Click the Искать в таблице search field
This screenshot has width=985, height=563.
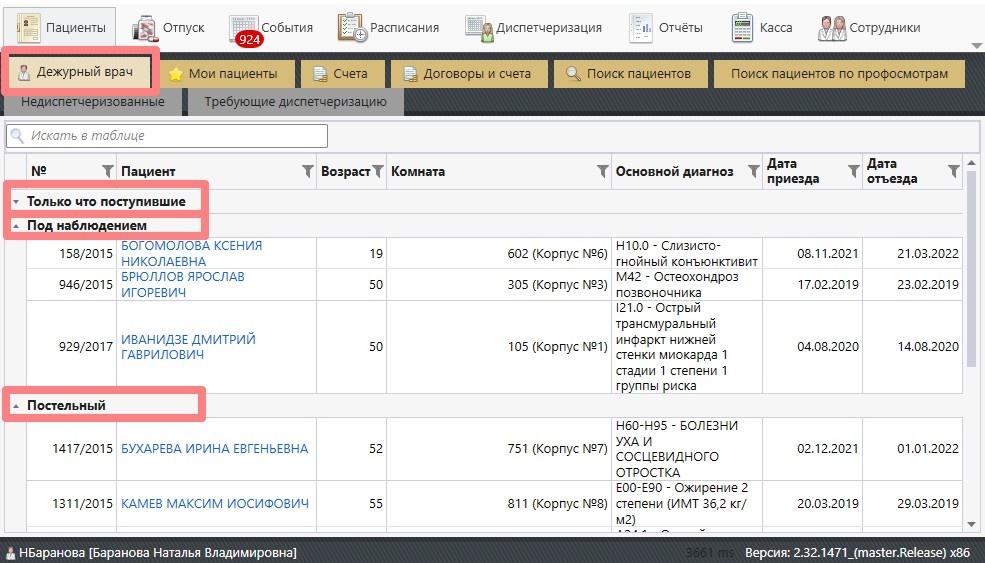point(168,135)
